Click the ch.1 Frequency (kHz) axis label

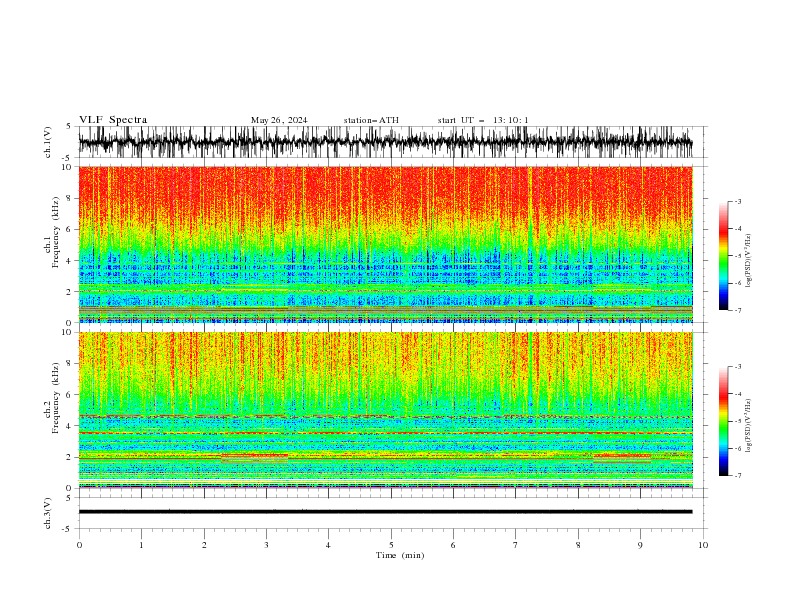(53, 233)
